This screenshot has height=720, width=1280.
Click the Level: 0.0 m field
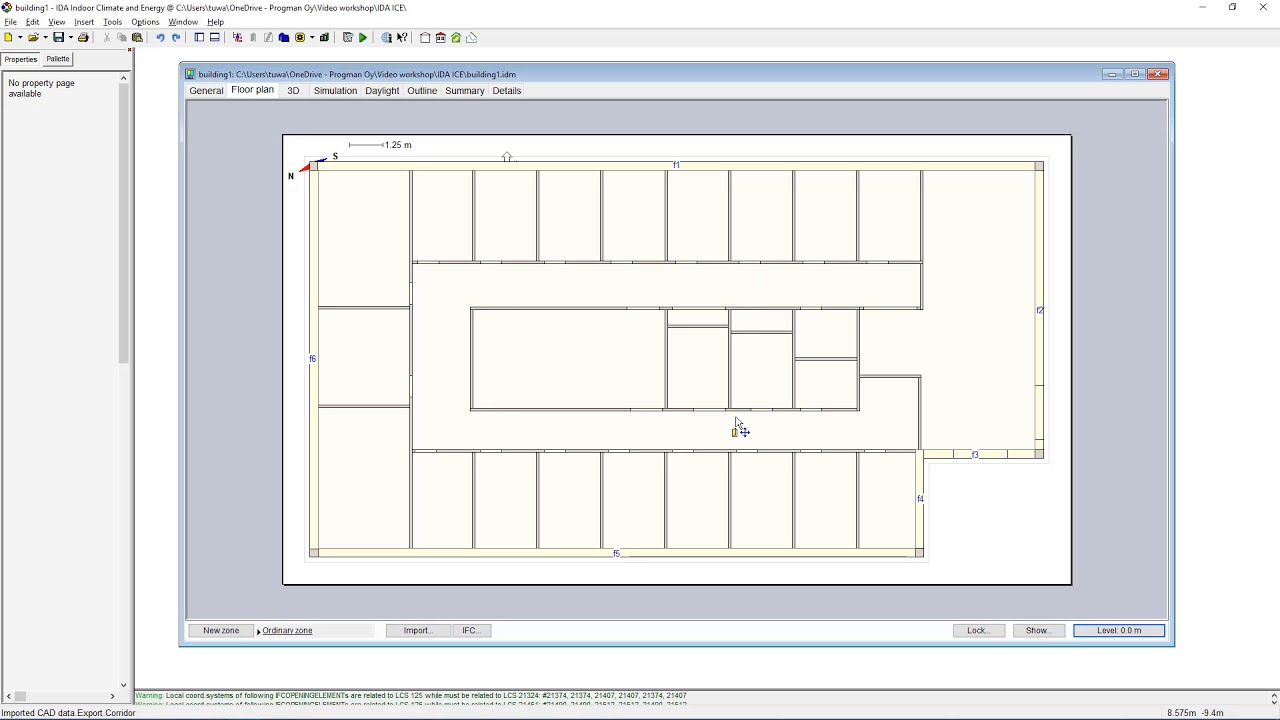pyautogui.click(x=1119, y=630)
